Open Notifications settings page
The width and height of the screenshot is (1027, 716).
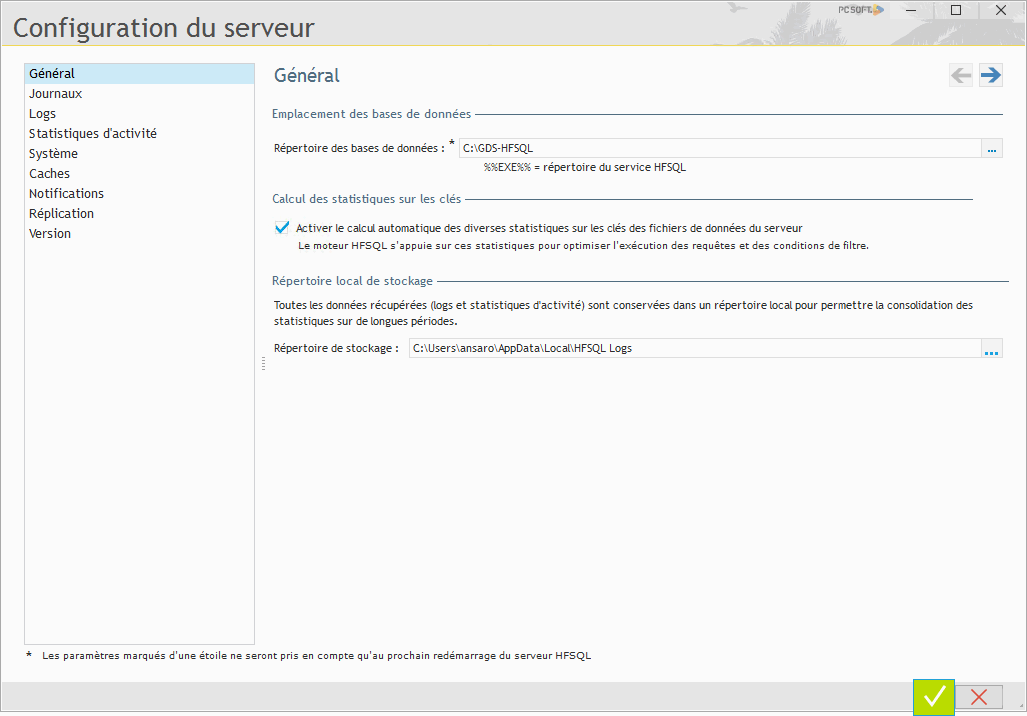[x=66, y=194]
